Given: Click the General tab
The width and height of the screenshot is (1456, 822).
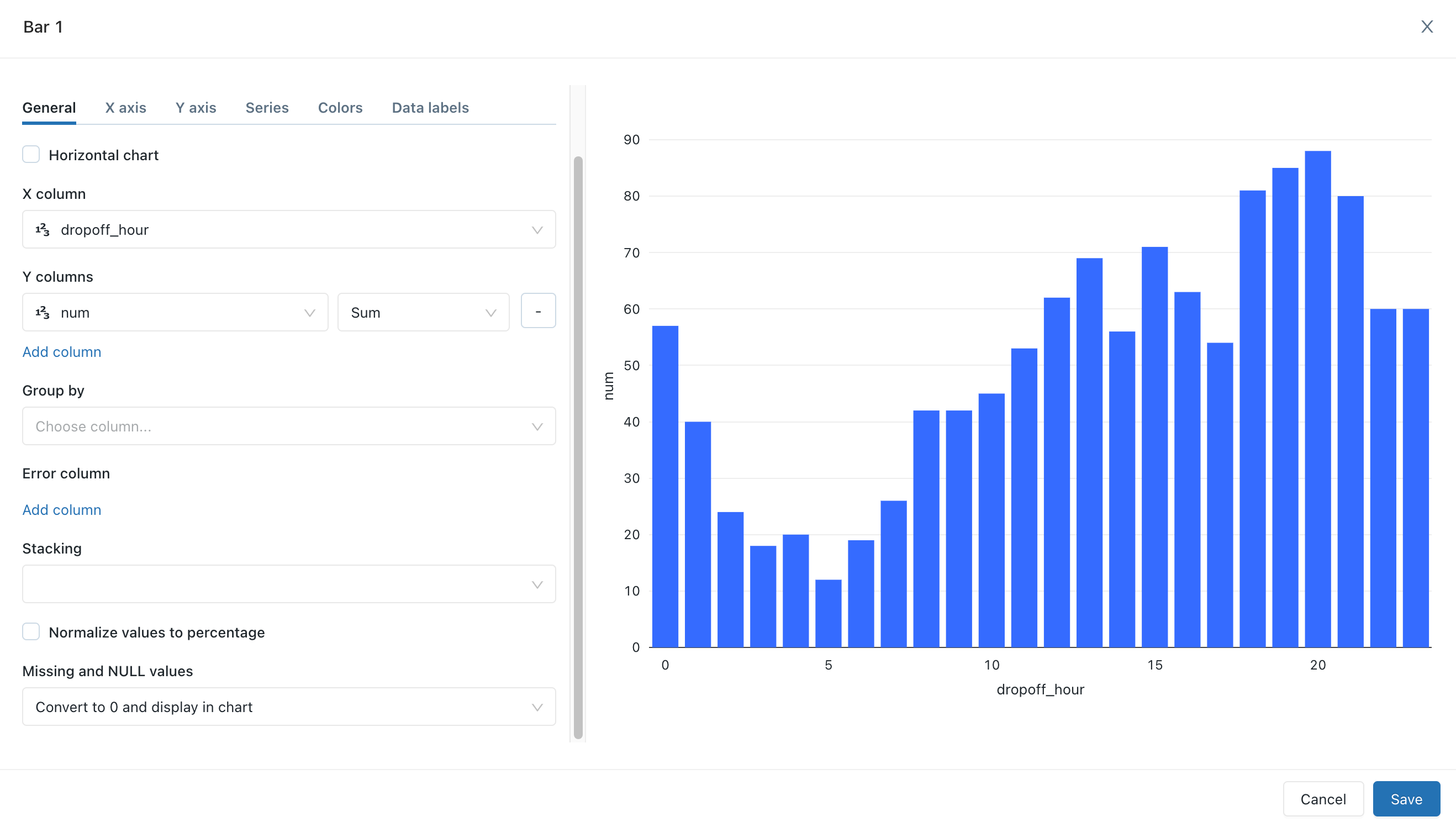Looking at the screenshot, I should (x=49, y=107).
